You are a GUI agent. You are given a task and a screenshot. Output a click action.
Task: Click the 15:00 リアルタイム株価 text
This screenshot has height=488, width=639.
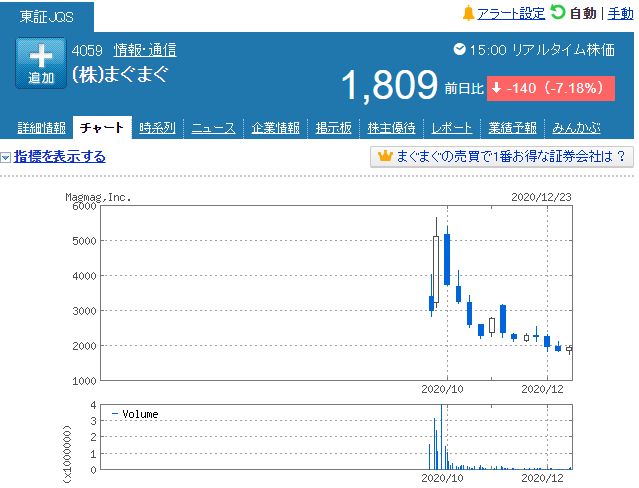[542, 50]
